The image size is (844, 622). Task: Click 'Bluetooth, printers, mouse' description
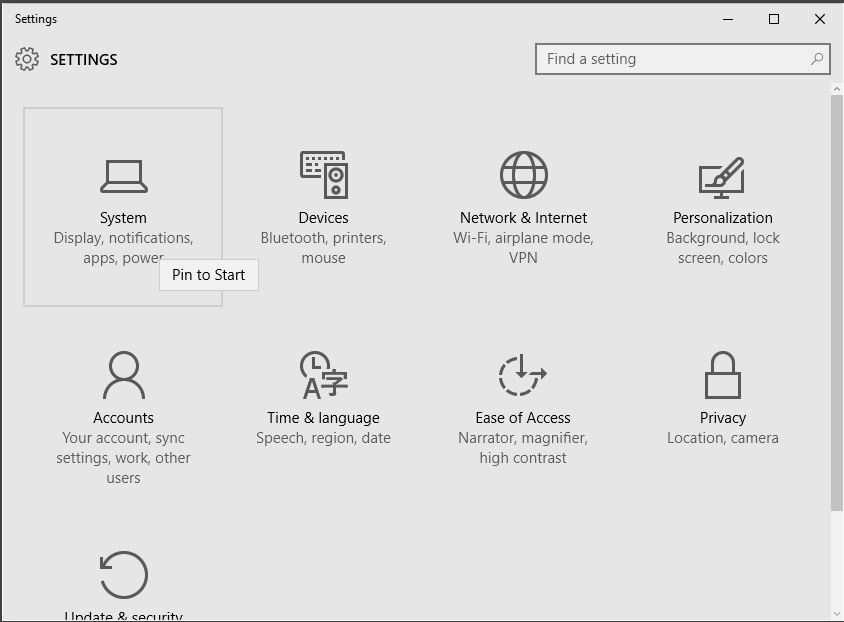pyautogui.click(x=323, y=248)
